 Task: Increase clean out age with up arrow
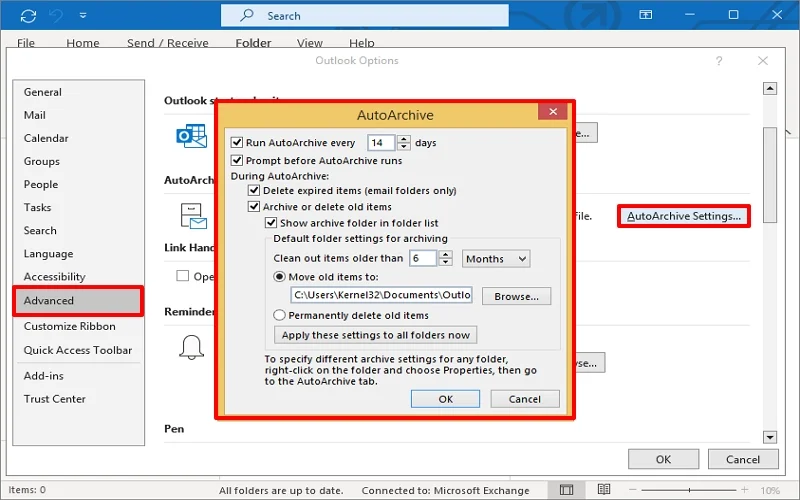[x=445, y=254]
